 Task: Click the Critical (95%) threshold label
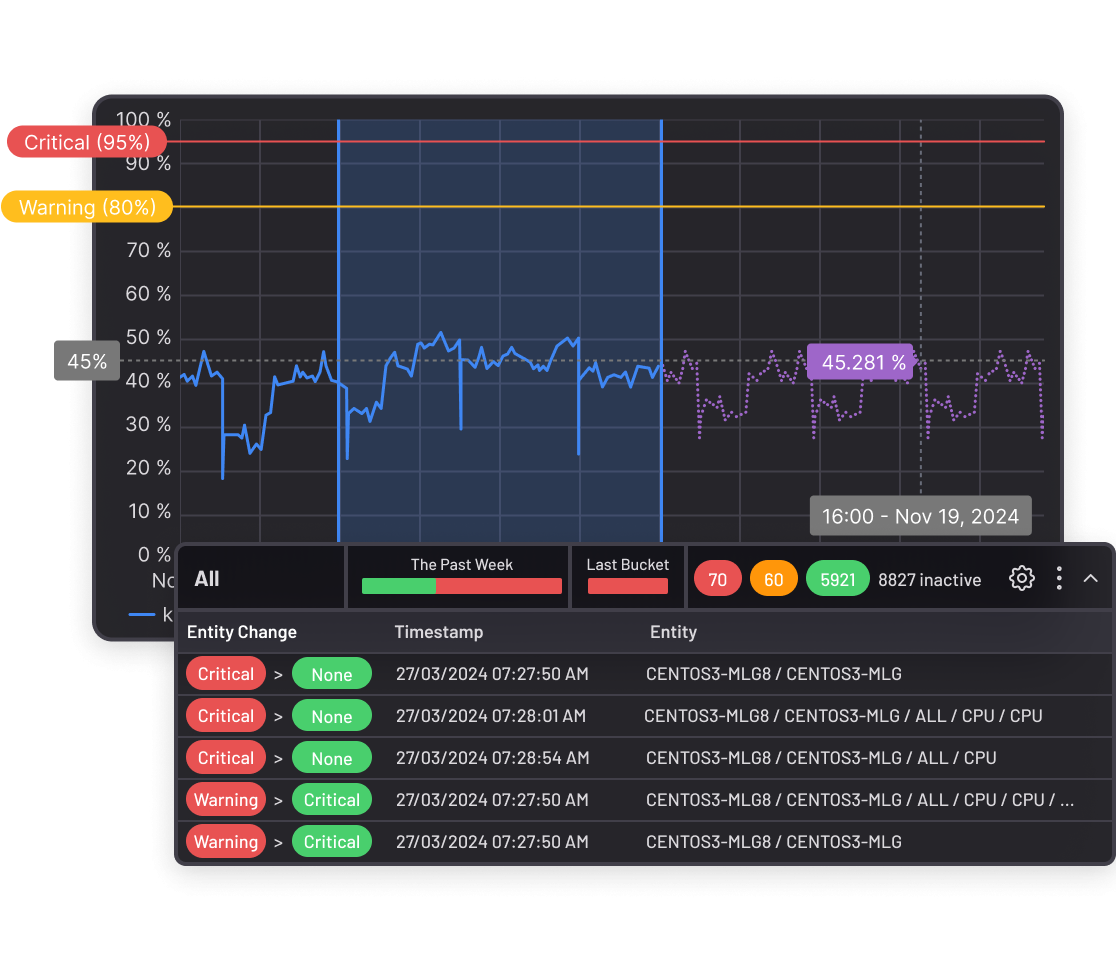pos(87,142)
